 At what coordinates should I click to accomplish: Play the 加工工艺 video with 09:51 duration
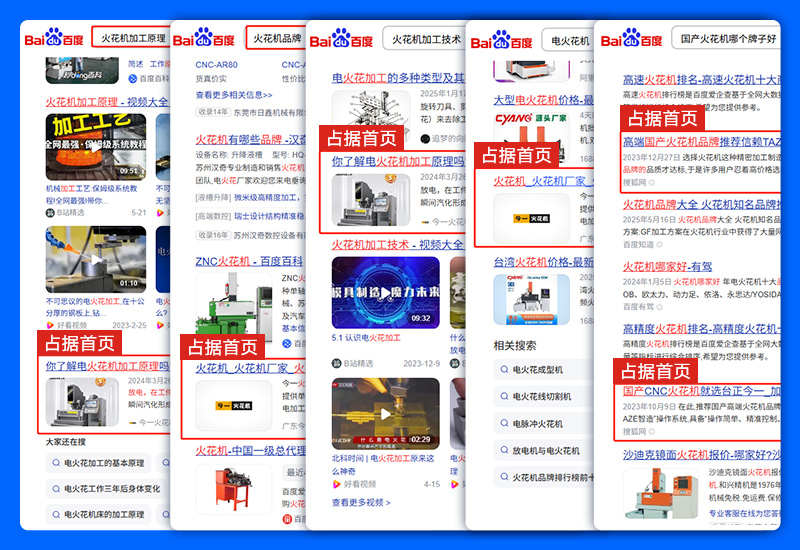click(x=96, y=147)
